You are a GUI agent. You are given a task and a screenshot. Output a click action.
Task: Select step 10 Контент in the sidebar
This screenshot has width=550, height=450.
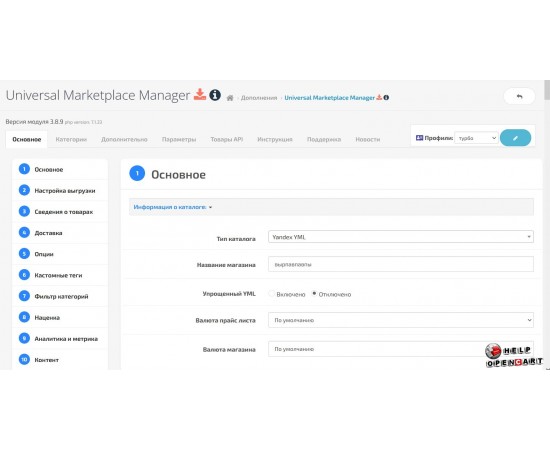click(60, 360)
